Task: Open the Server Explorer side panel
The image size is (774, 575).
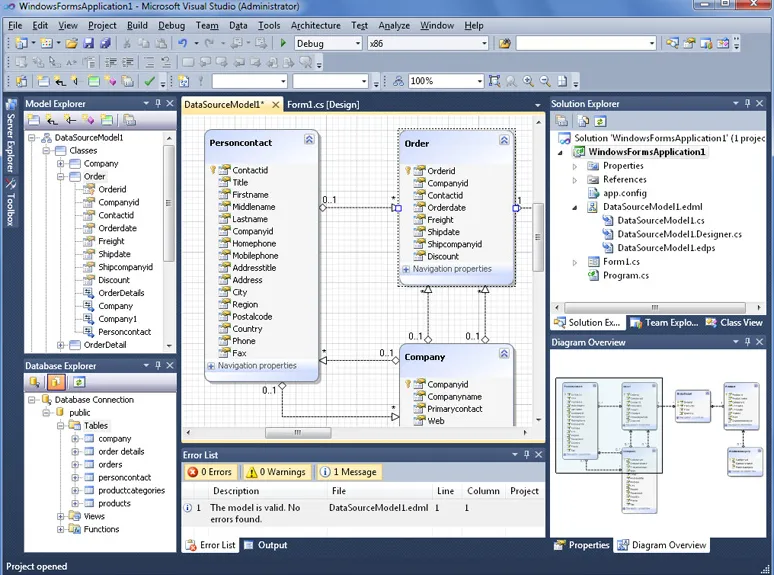Action: pyautogui.click(x=11, y=136)
